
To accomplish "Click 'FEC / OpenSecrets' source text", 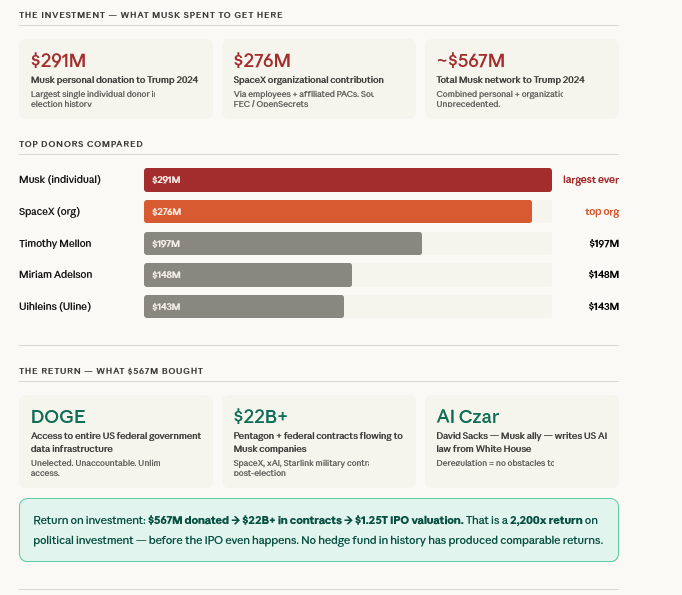I will click(x=271, y=104).
